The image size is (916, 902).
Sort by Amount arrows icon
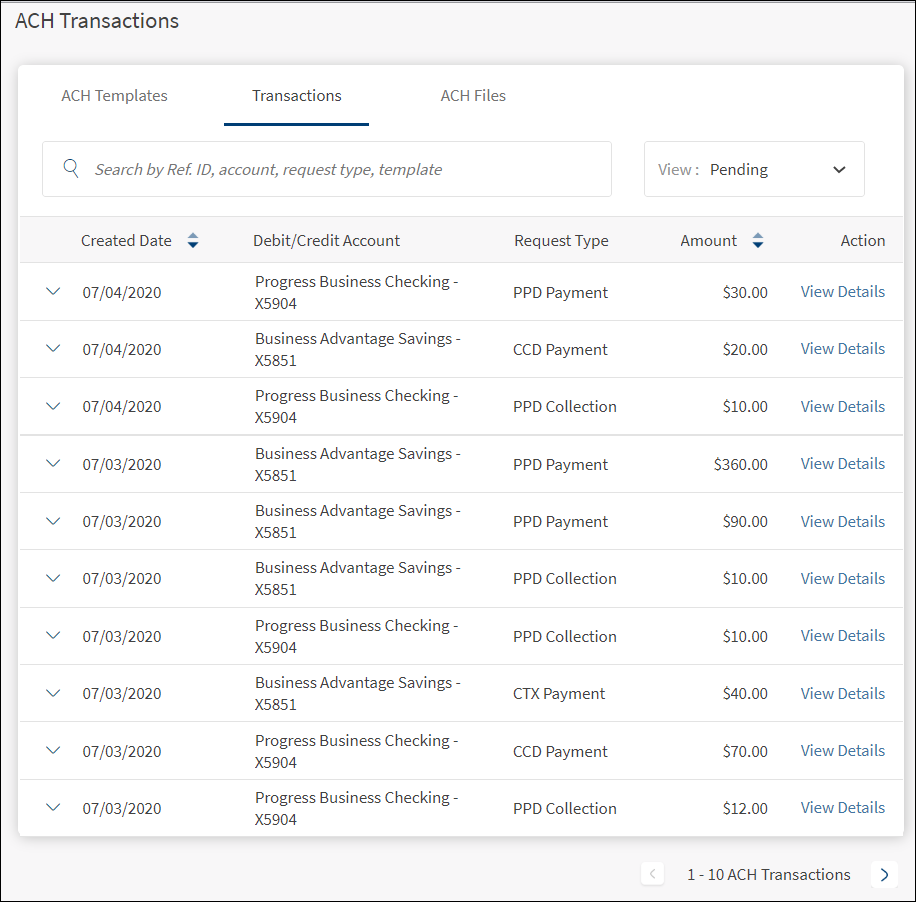pyautogui.click(x=758, y=241)
